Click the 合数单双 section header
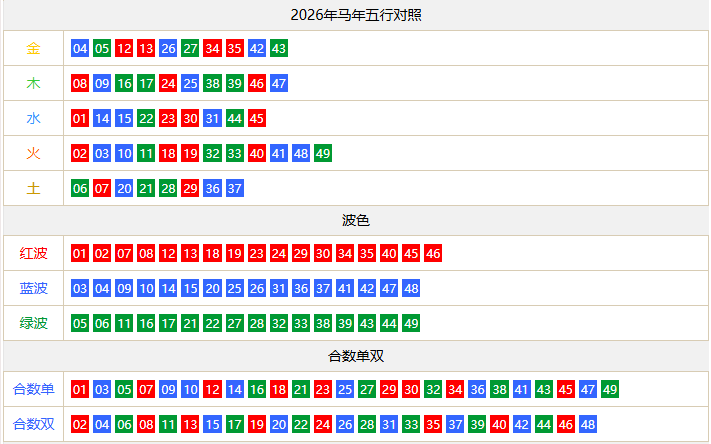711x444 pixels. pos(356,356)
